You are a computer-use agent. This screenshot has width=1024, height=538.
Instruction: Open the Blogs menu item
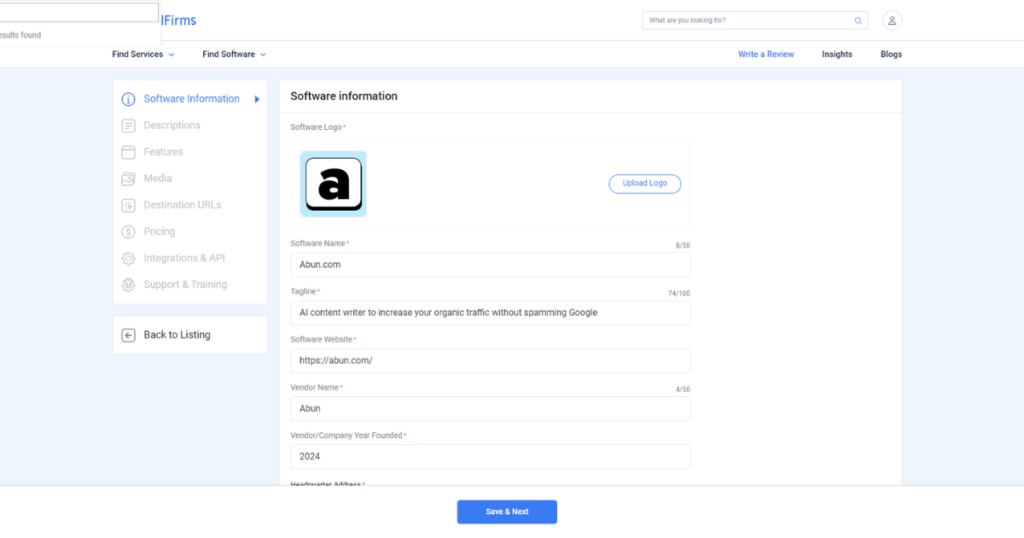click(891, 54)
